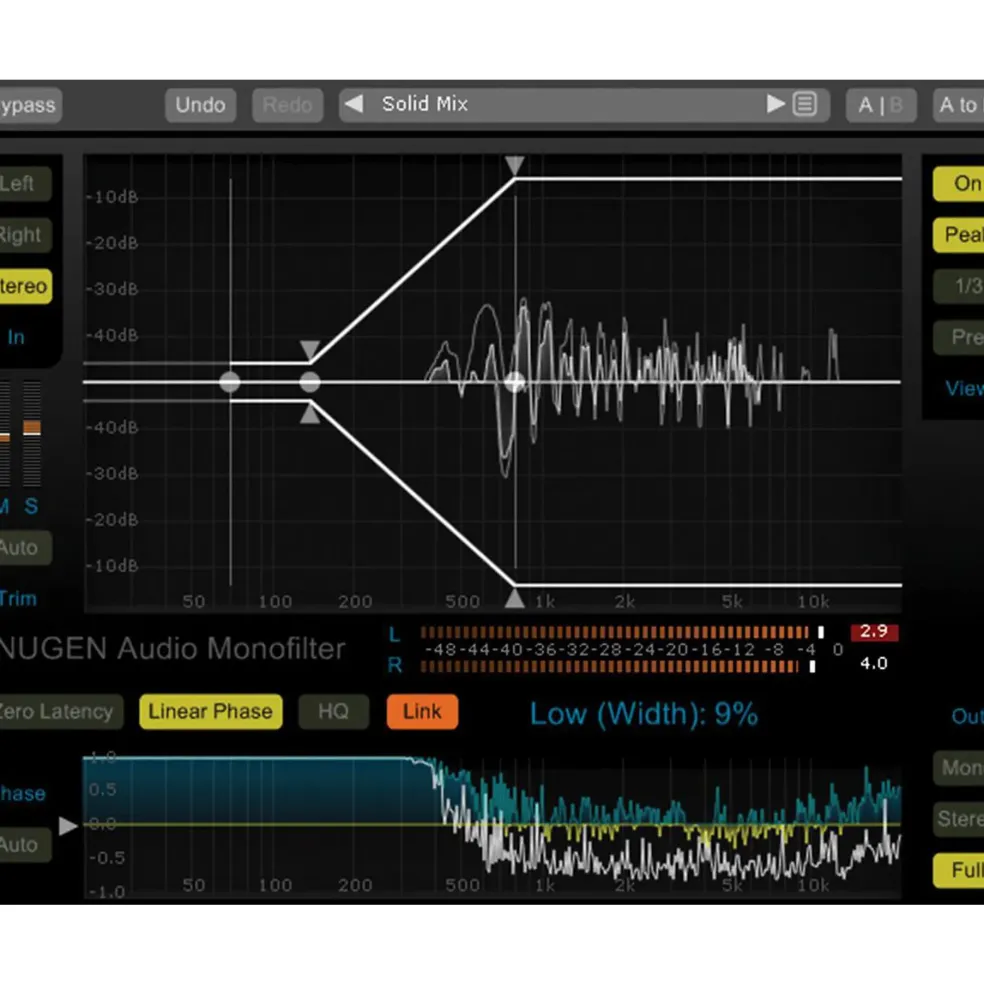984x985 pixels.
Task: Click the Redo button
Action: click(287, 105)
